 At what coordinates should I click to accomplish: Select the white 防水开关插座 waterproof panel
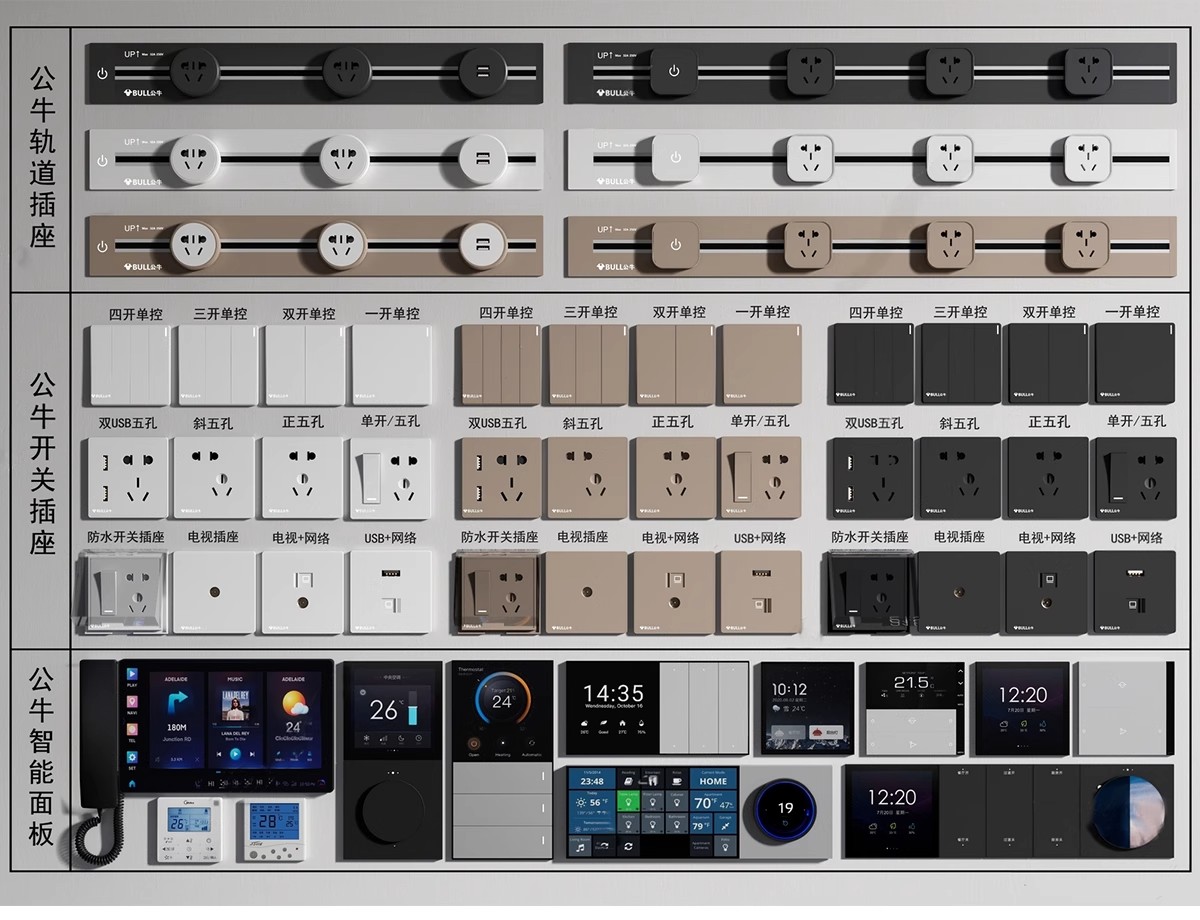[124, 594]
